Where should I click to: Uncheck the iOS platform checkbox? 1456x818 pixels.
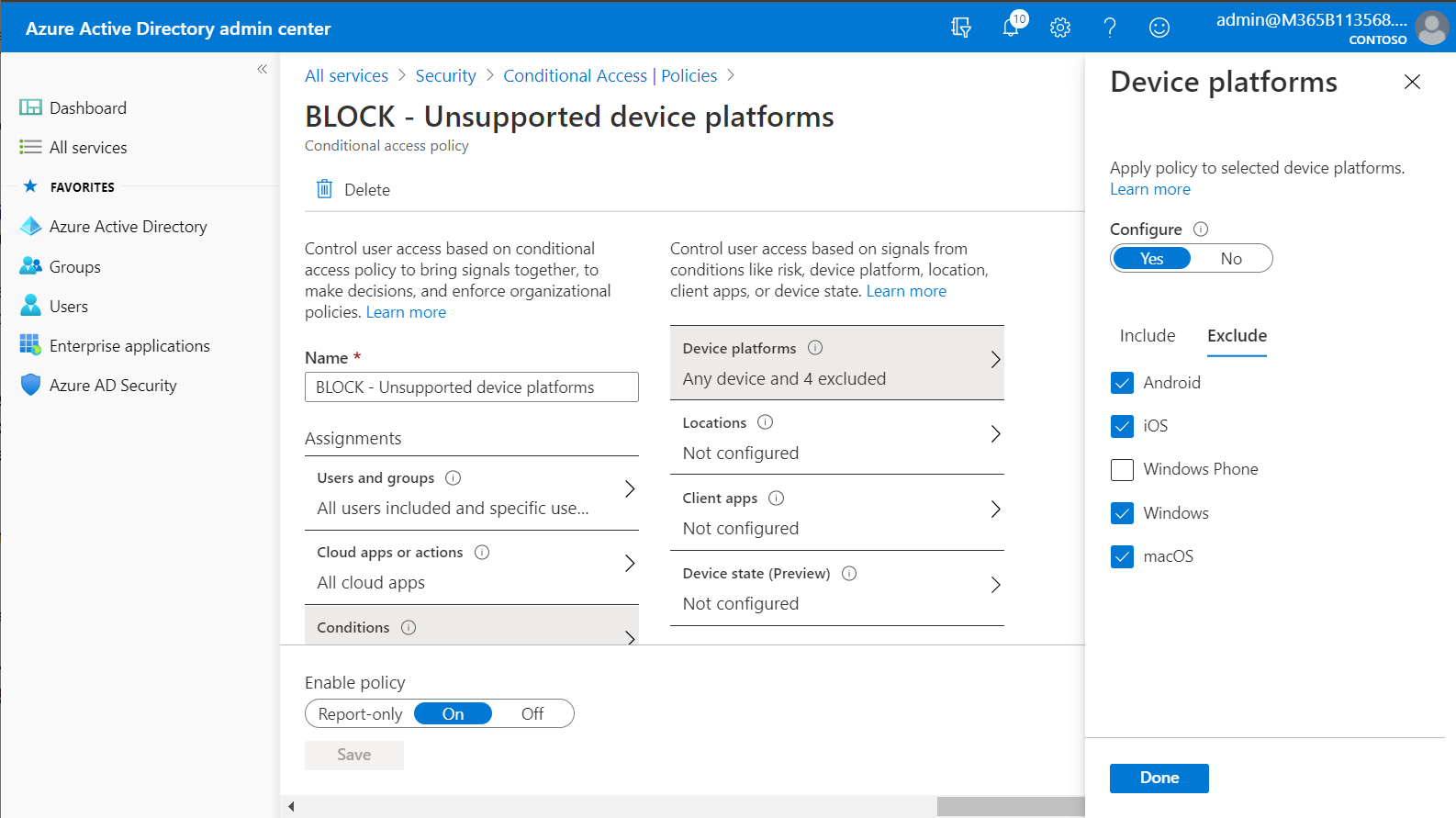(x=1122, y=426)
